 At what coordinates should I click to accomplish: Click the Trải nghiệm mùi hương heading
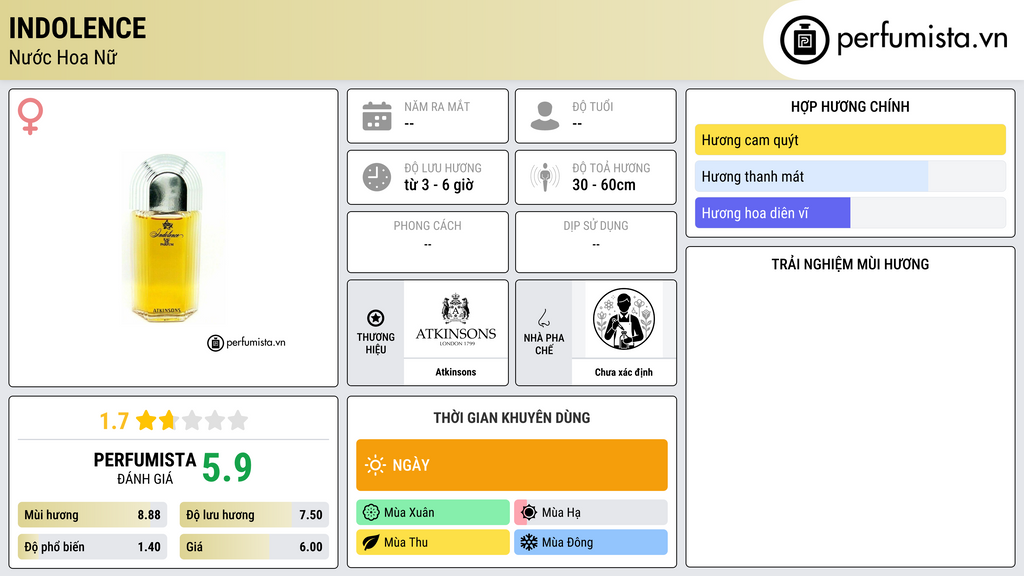click(850, 264)
